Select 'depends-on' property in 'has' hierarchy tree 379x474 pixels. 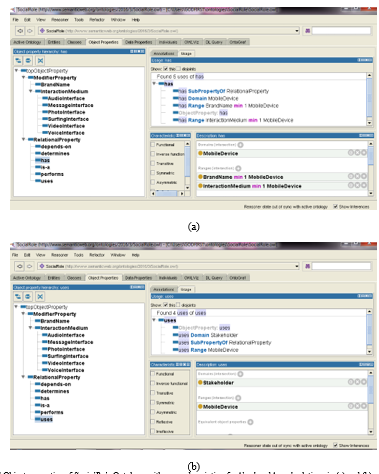pyautogui.click(x=53, y=146)
